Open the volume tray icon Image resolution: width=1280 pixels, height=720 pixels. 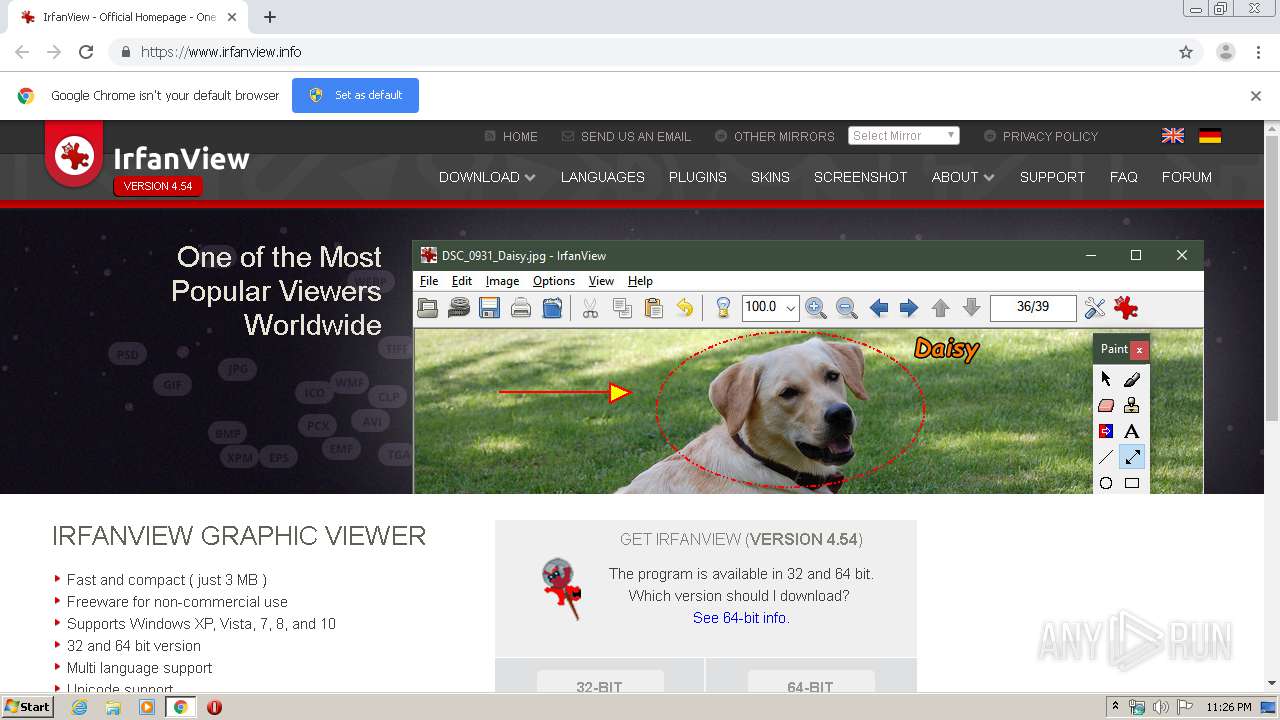coord(1160,707)
